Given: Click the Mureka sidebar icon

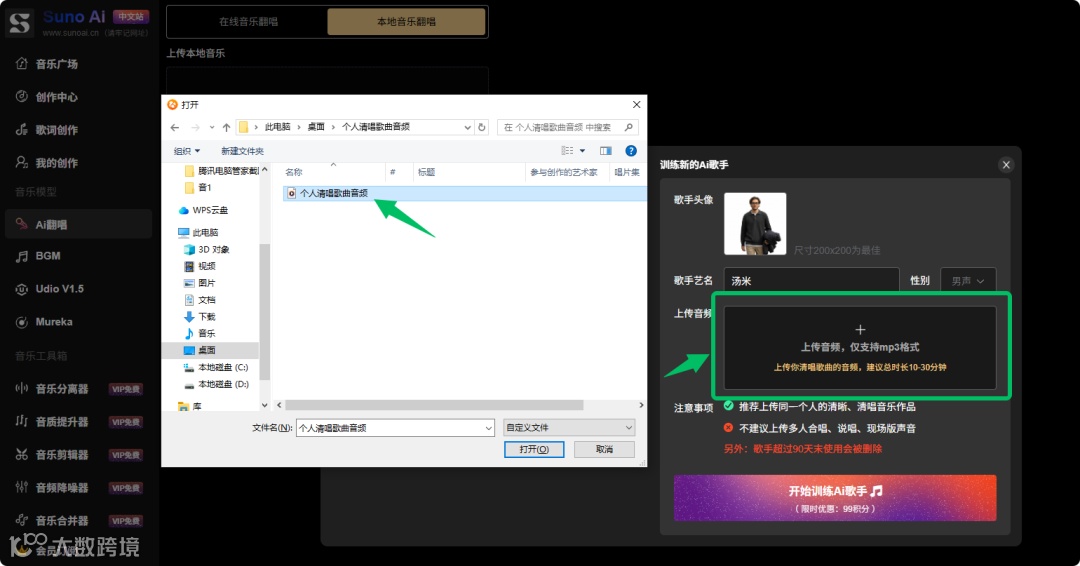Looking at the screenshot, I should click(21, 322).
